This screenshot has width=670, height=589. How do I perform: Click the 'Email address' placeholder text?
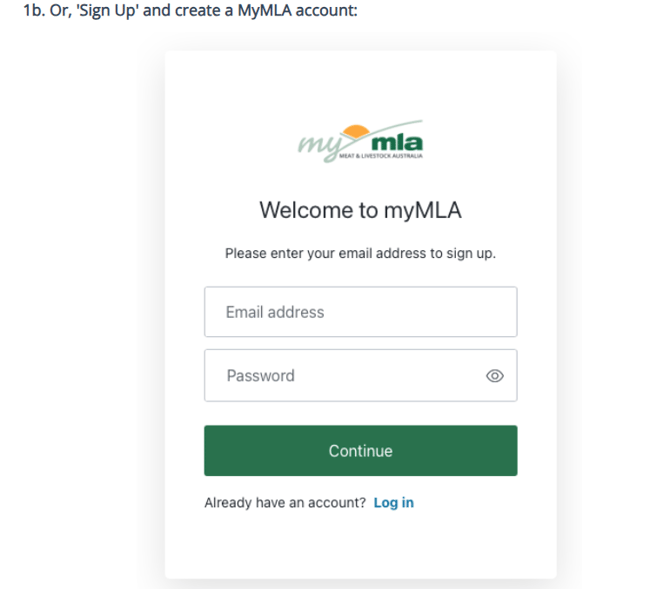click(x=275, y=312)
